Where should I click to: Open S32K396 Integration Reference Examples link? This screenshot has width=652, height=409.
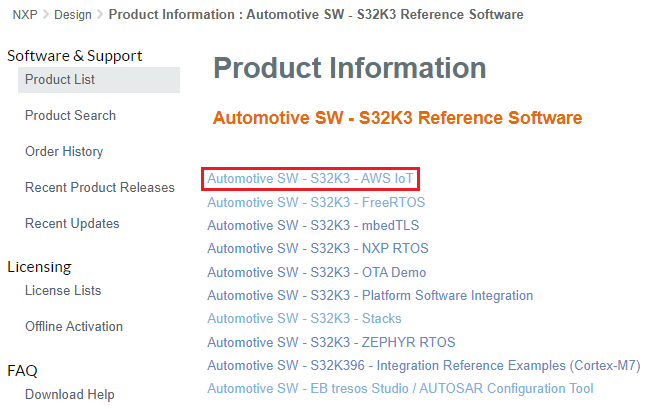tap(423, 365)
